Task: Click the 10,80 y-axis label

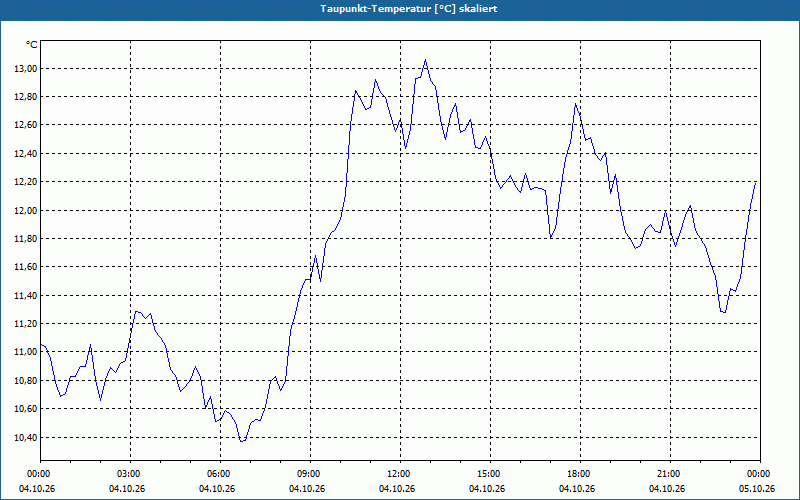Action: [x=26, y=381]
